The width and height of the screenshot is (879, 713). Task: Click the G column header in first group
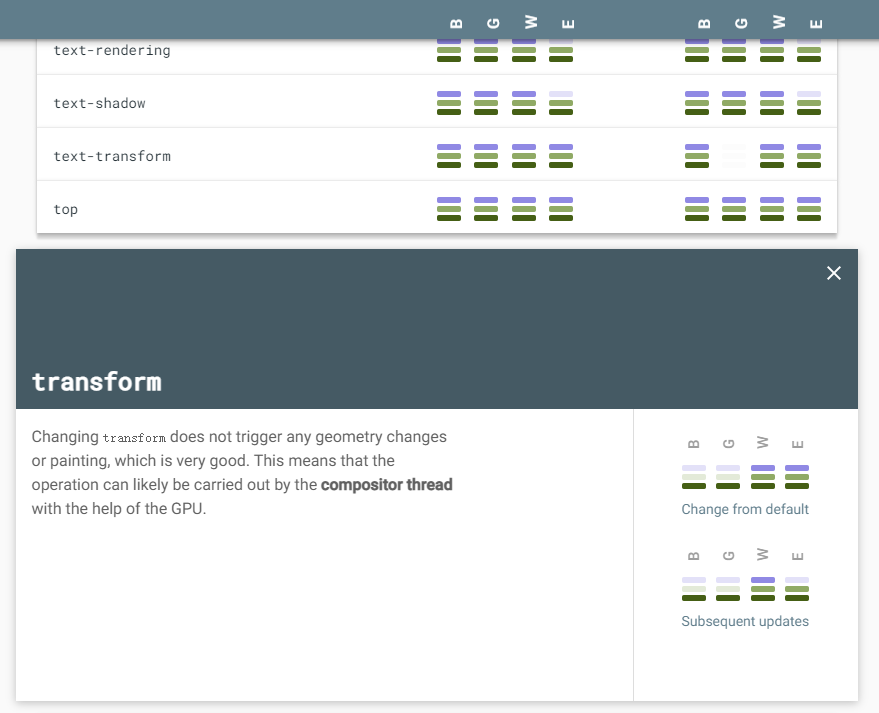pyautogui.click(x=493, y=23)
